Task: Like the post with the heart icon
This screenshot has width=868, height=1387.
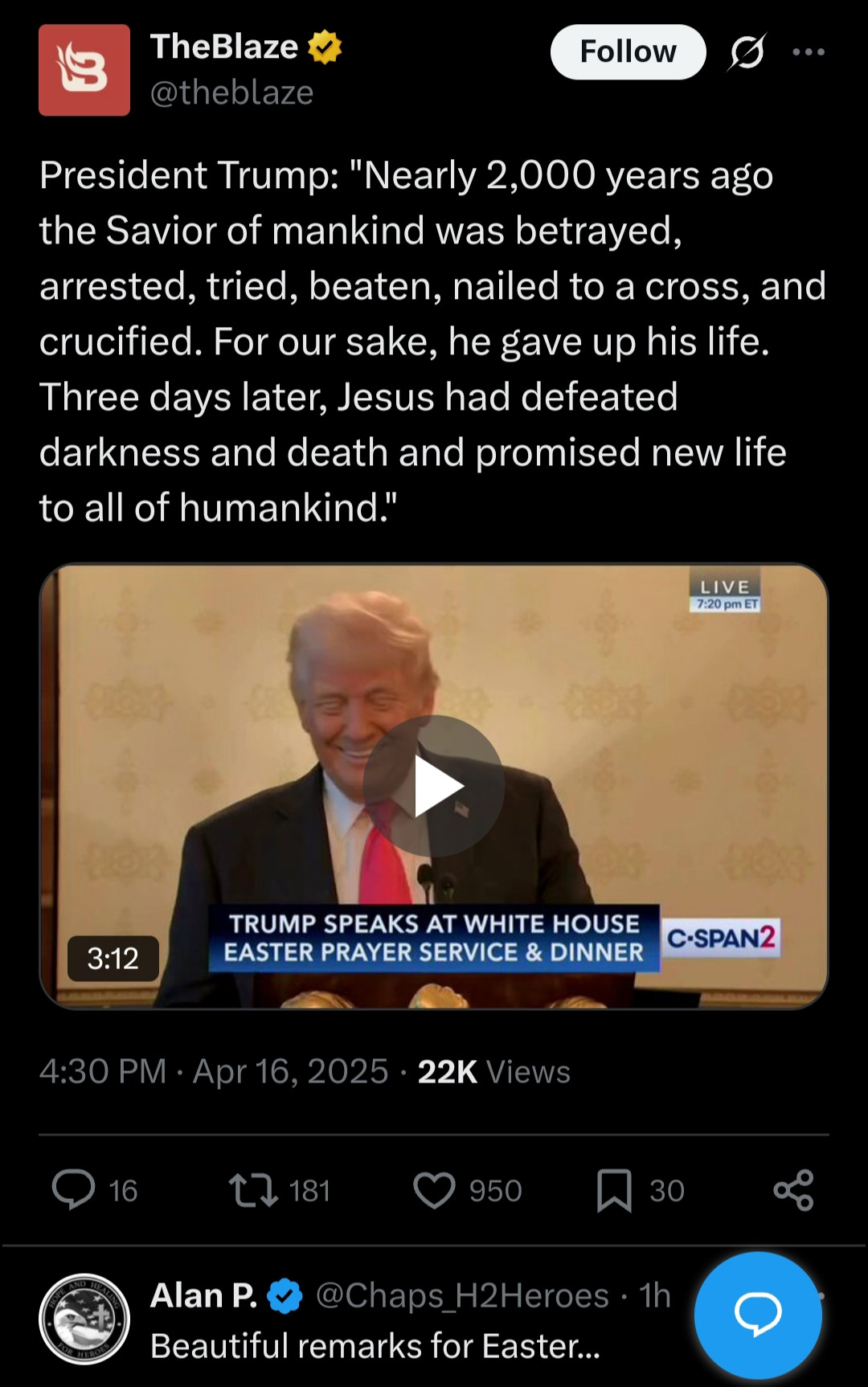Action: point(434,1190)
